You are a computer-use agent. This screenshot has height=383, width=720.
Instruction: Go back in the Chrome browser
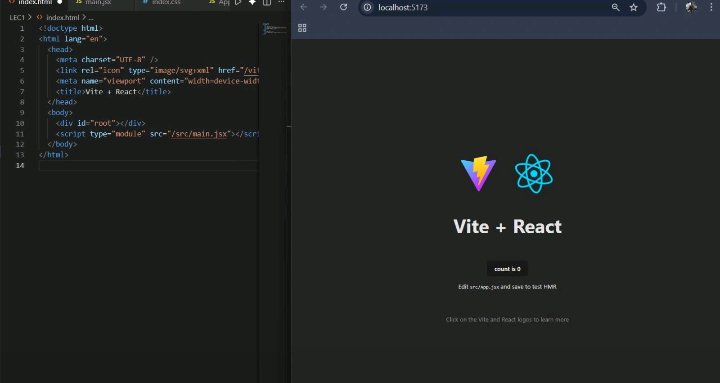click(x=304, y=7)
